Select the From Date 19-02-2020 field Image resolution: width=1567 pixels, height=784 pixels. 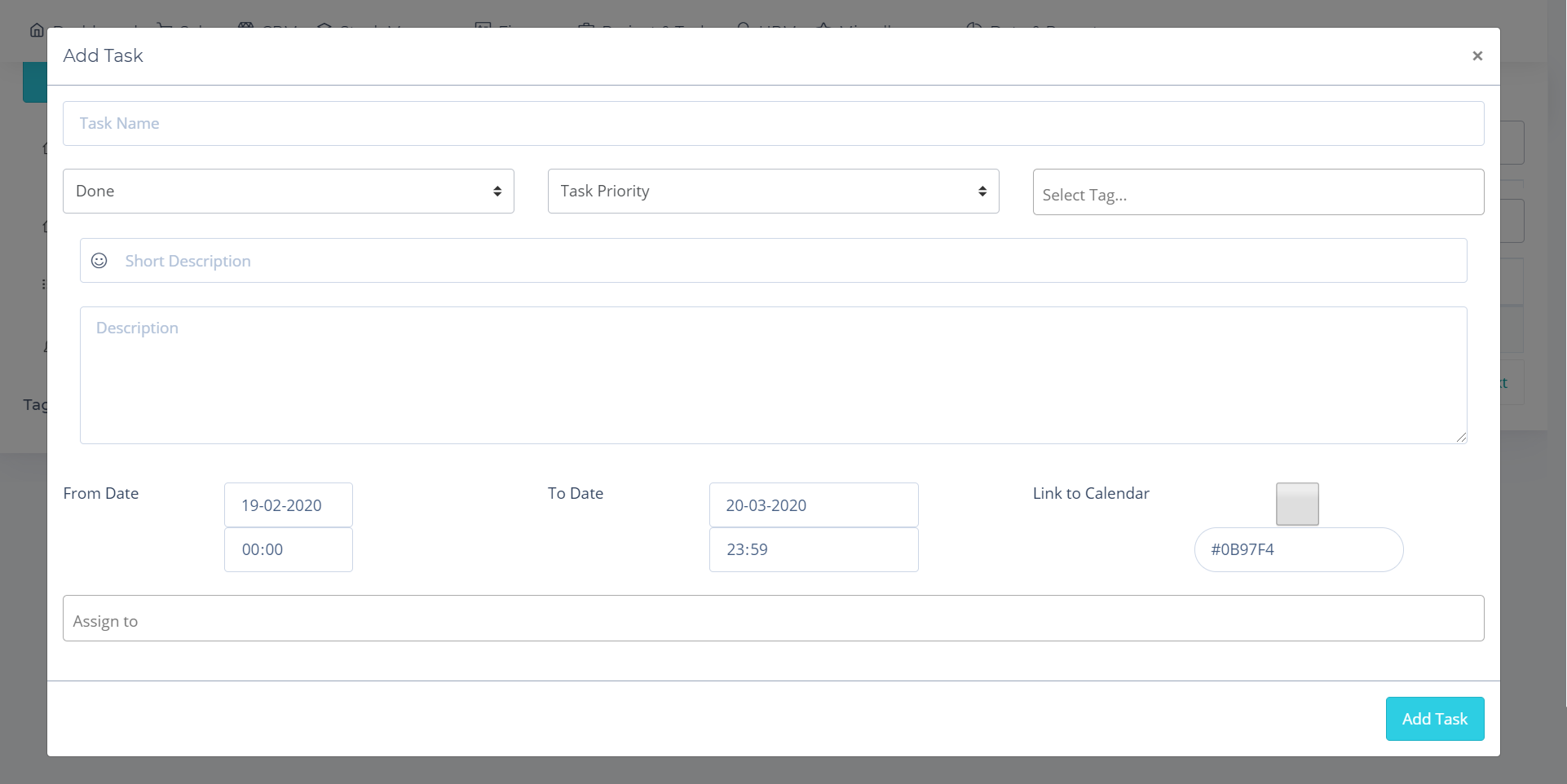(x=288, y=505)
